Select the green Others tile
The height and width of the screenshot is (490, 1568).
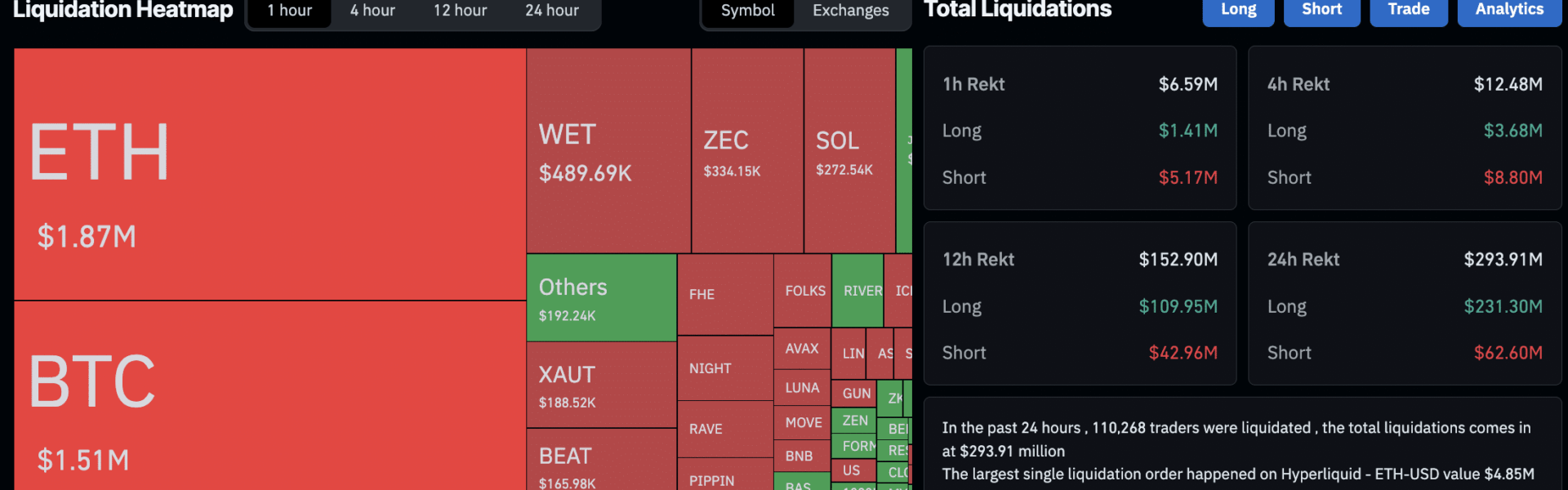pyautogui.click(x=601, y=298)
